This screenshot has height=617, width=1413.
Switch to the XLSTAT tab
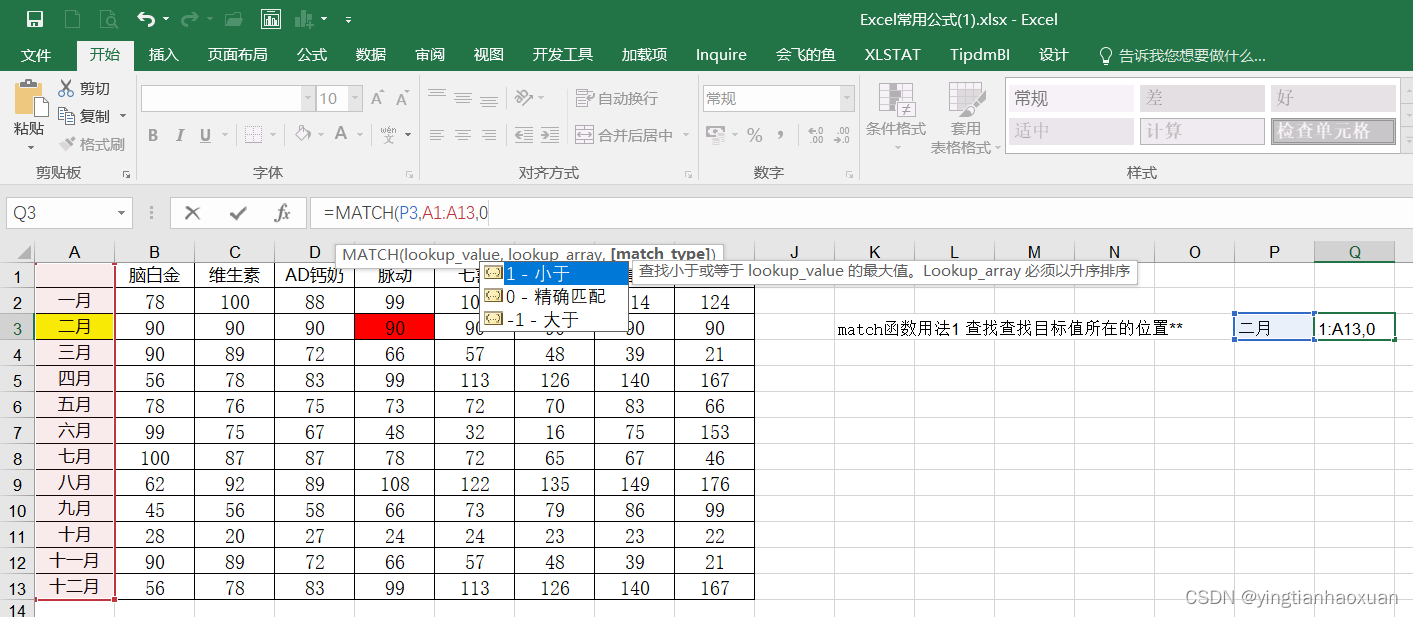893,55
